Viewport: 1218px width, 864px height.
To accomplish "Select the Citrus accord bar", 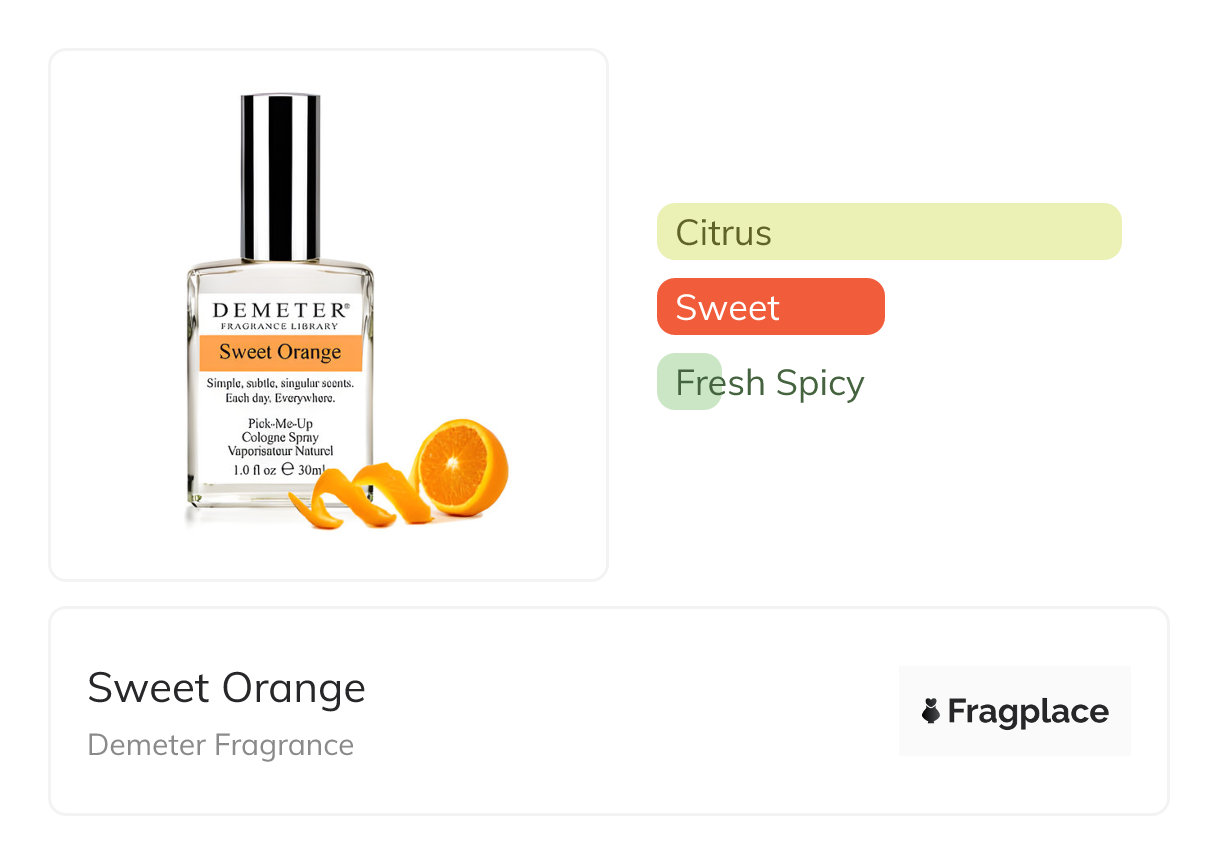I will (x=889, y=232).
